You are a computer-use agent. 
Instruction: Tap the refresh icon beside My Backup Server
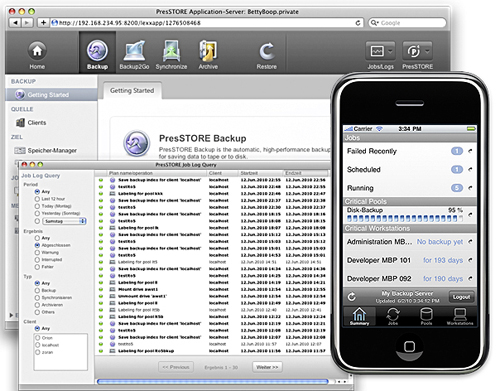point(351,297)
